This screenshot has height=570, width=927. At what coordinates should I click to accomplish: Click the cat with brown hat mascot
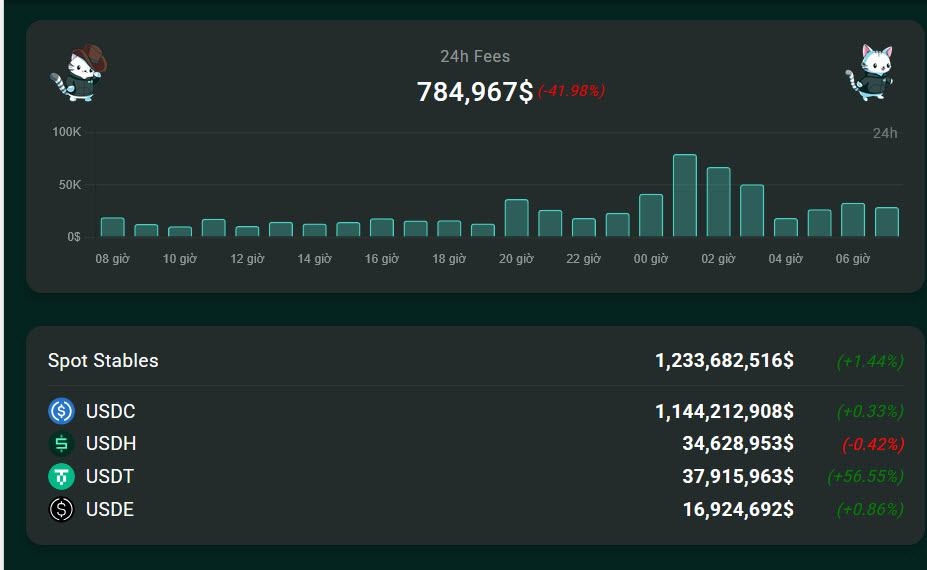79,72
